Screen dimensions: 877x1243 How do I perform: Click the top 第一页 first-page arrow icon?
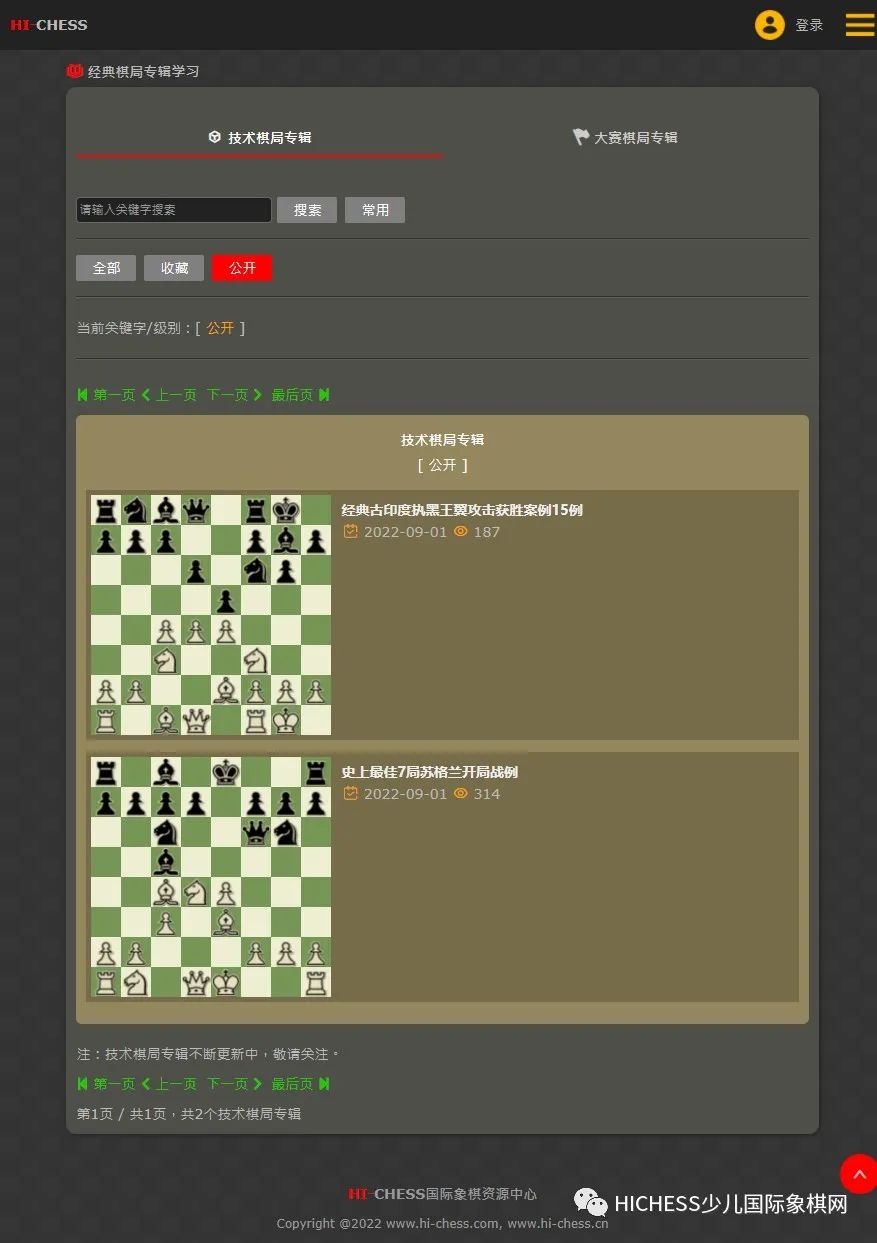(83, 395)
